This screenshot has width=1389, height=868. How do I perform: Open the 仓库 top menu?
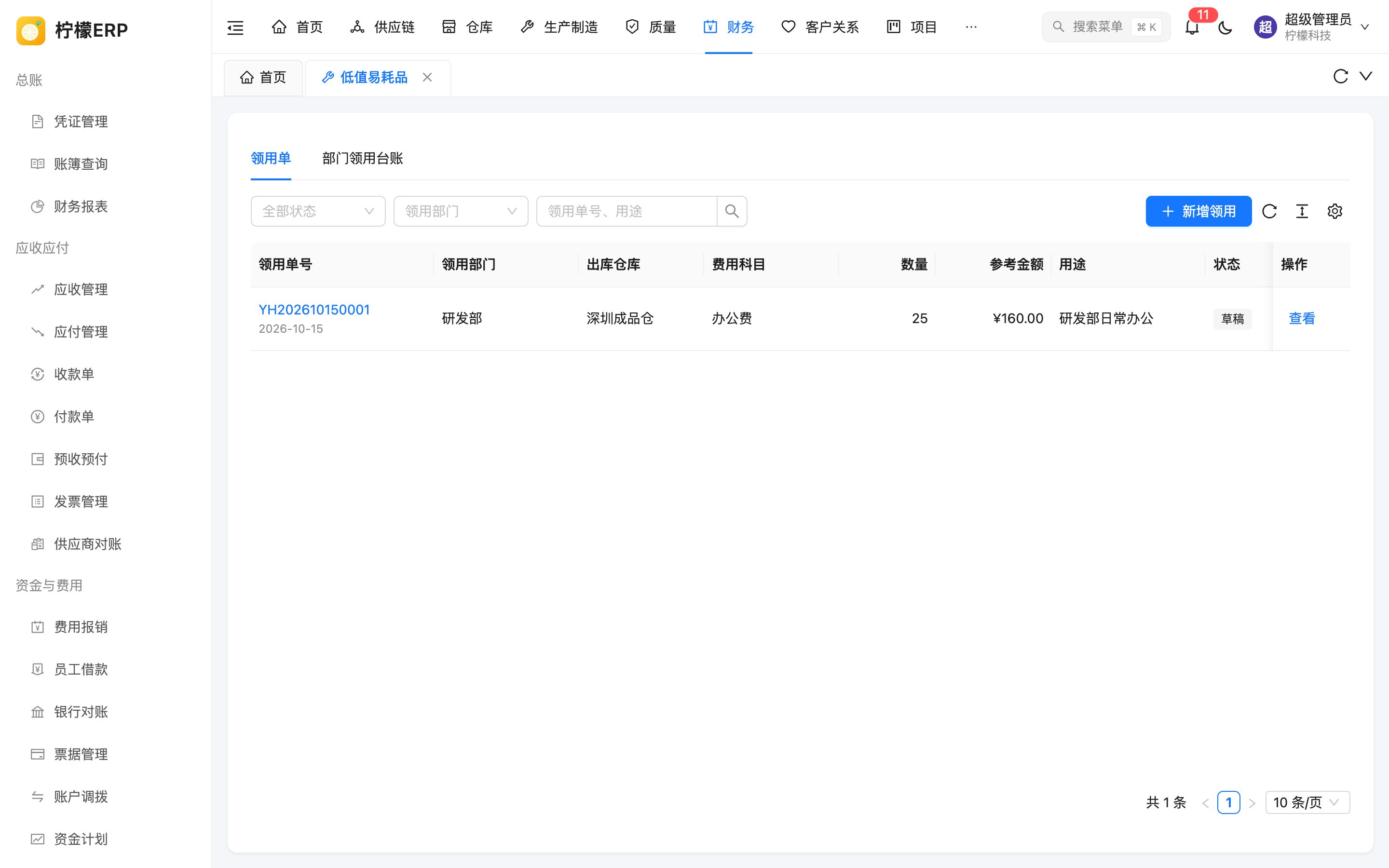pyautogui.click(x=467, y=27)
